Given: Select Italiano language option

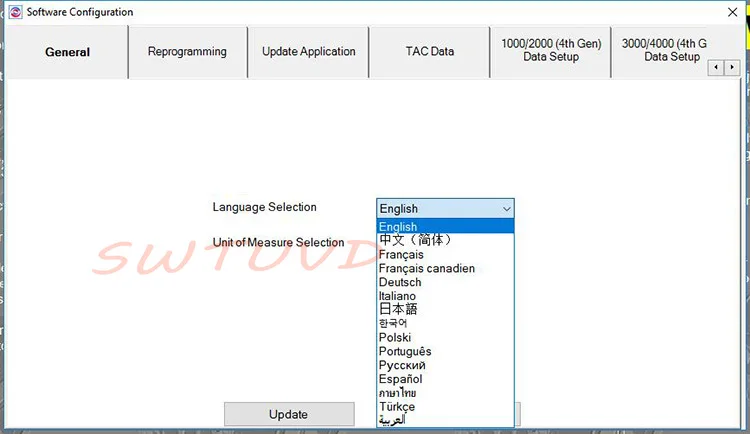Looking at the screenshot, I should [x=445, y=296].
